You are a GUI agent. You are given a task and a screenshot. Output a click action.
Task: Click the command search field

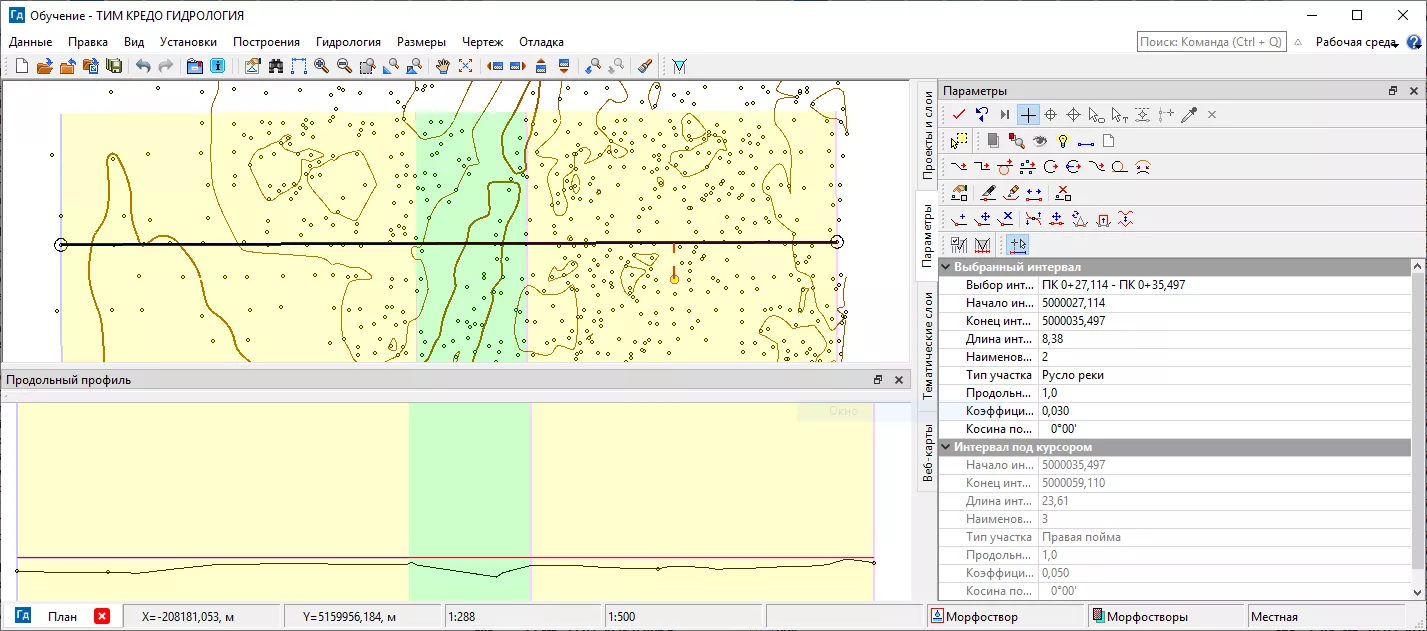tap(1211, 42)
